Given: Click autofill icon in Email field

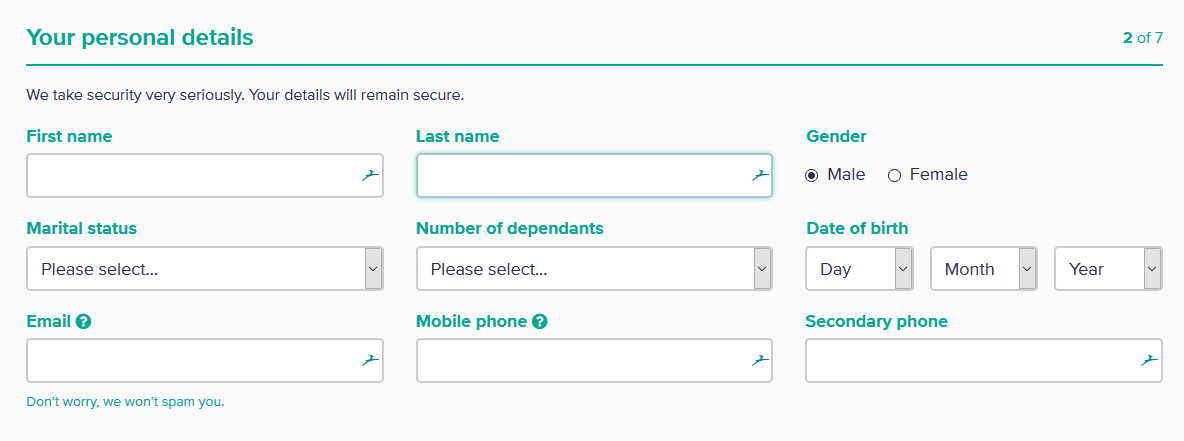Looking at the screenshot, I should (x=370, y=361).
